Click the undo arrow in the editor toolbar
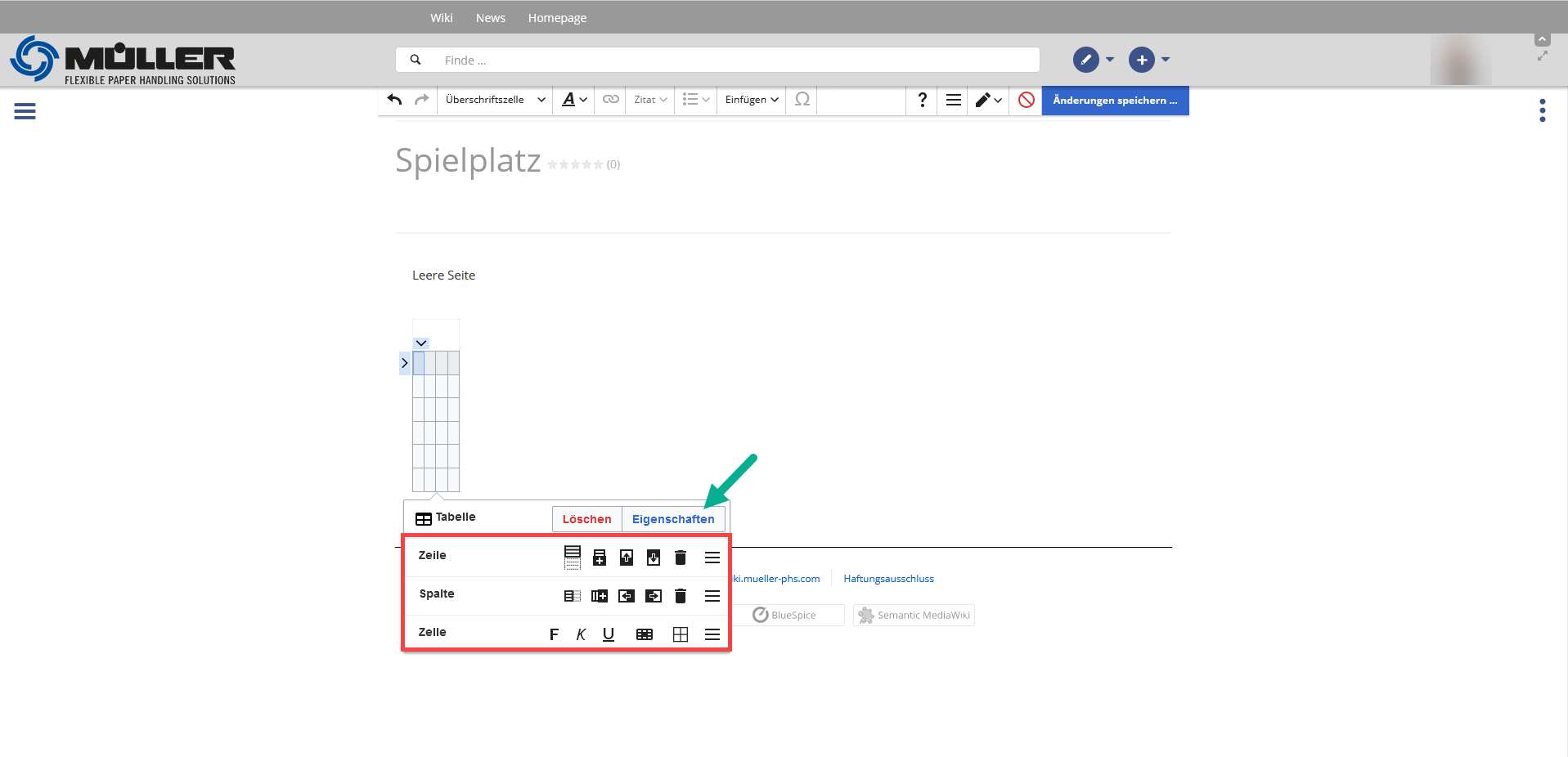This screenshot has width=1568, height=757. tap(395, 100)
